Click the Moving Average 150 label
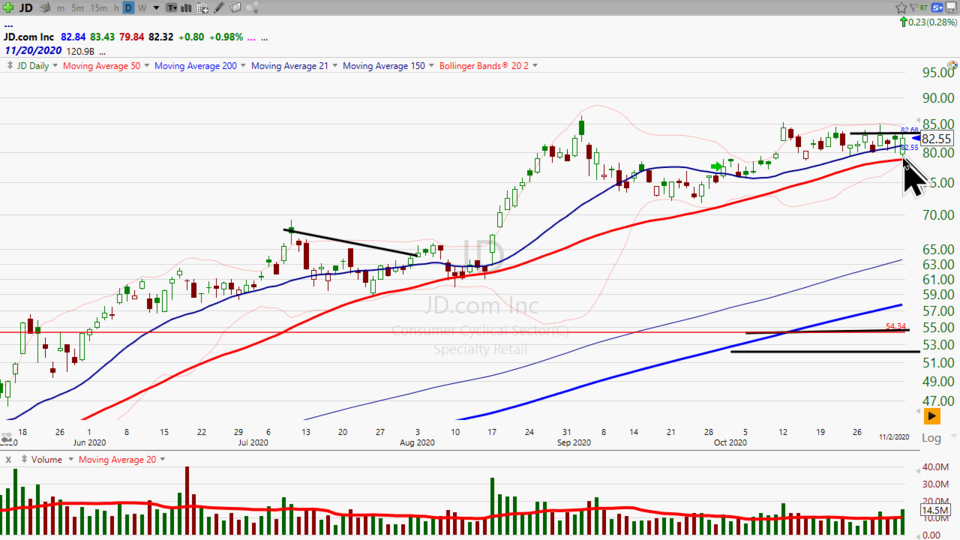960x540 pixels. (x=384, y=66)
